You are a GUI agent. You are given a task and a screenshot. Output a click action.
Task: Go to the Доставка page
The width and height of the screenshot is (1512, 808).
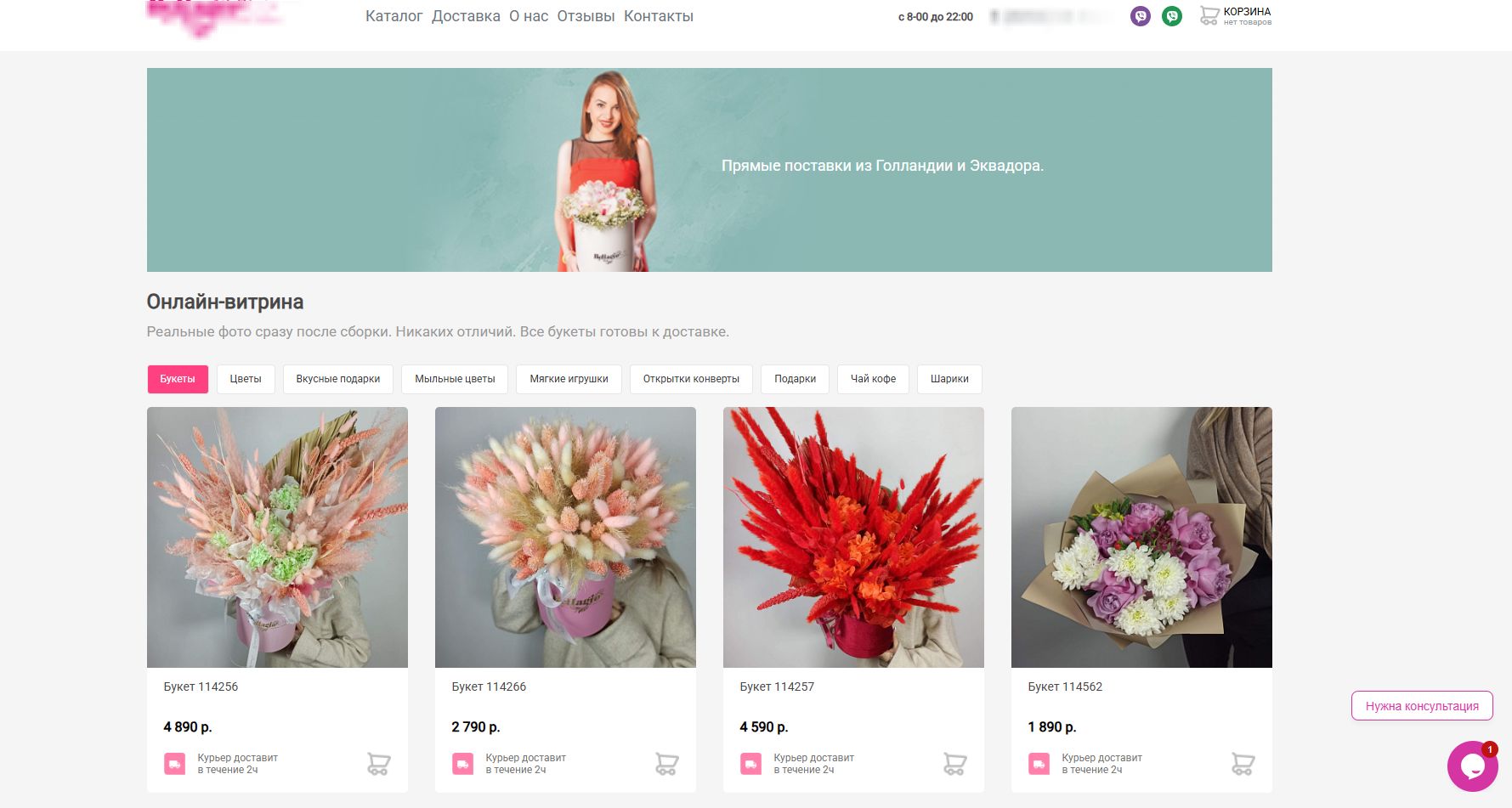pos(466,16)
